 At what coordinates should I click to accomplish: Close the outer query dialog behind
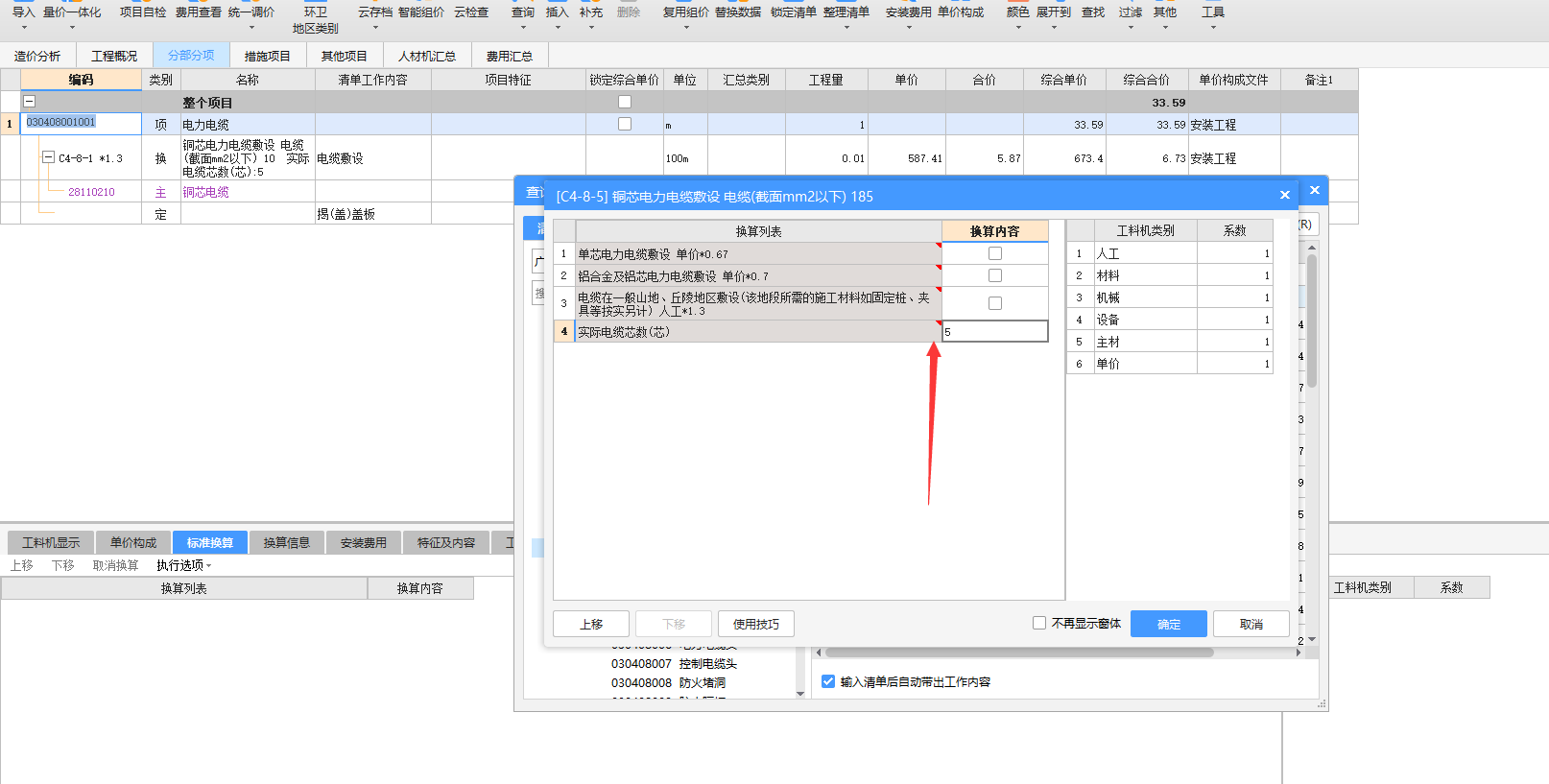tap(1315, 190)
